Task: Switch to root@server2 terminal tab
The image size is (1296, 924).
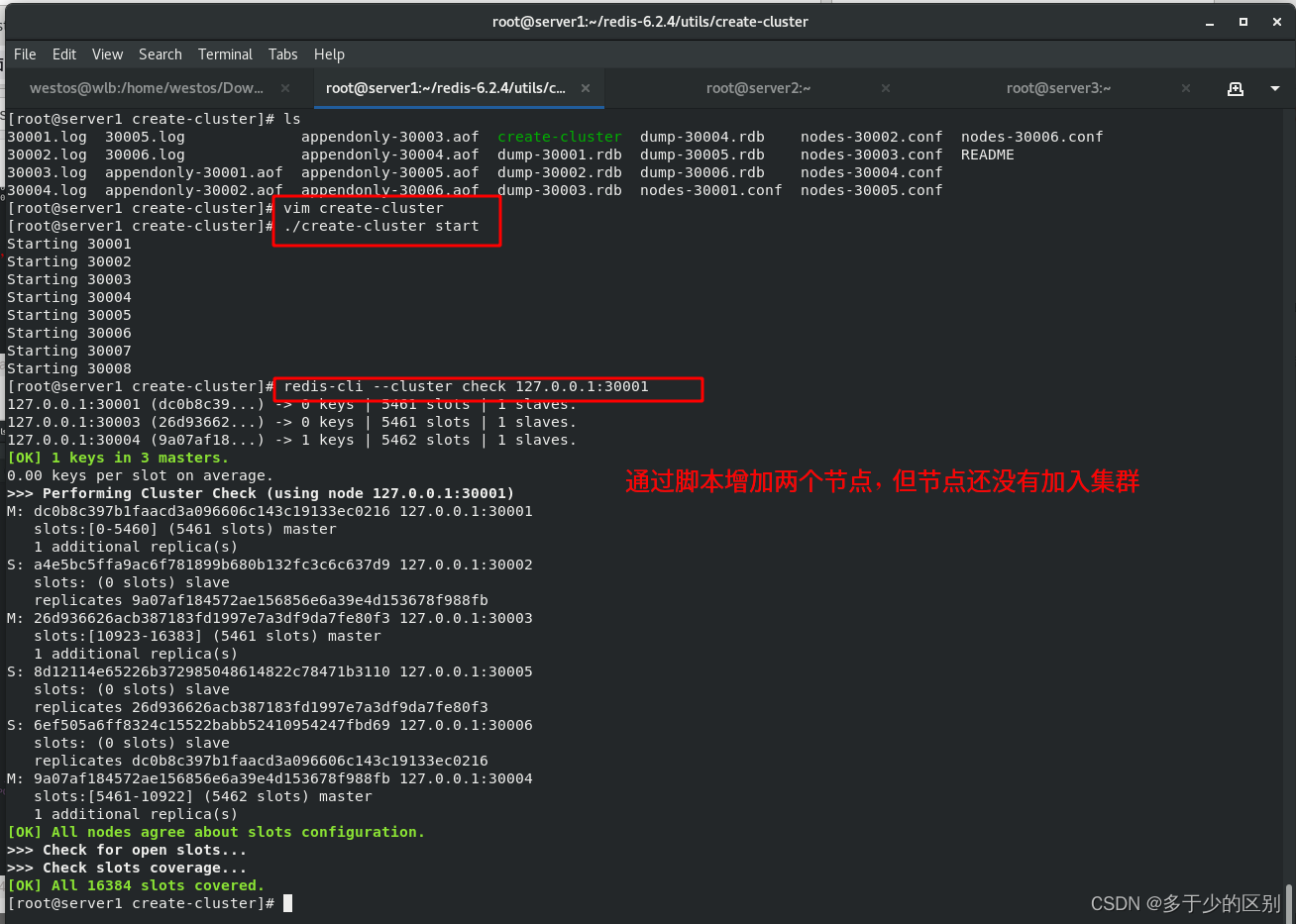Action: [x=758, y=88]
